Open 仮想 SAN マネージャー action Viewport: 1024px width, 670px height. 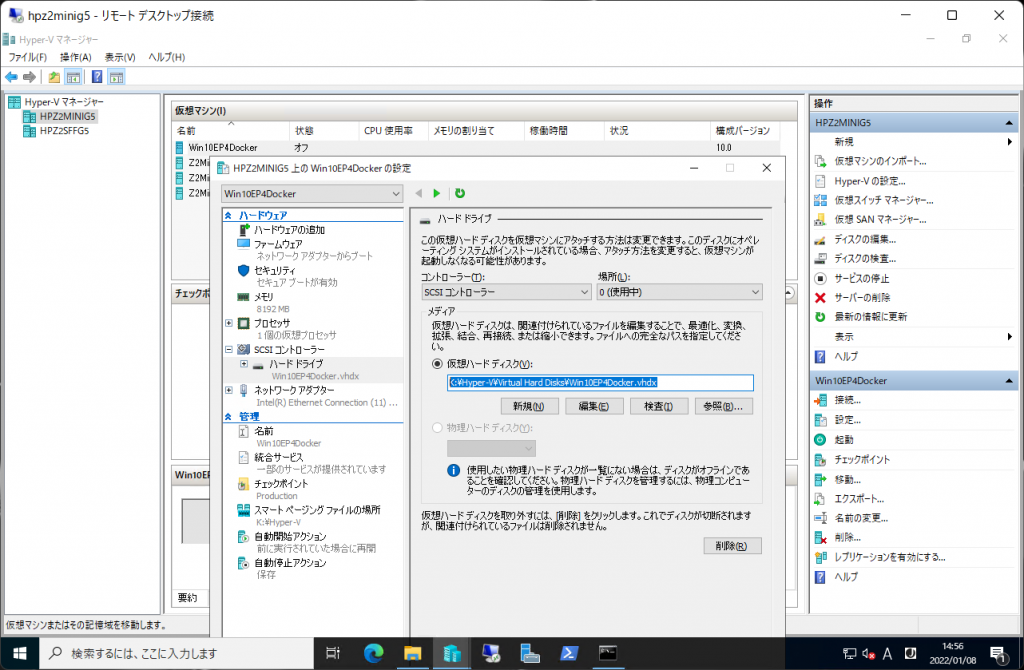[880, 219]
